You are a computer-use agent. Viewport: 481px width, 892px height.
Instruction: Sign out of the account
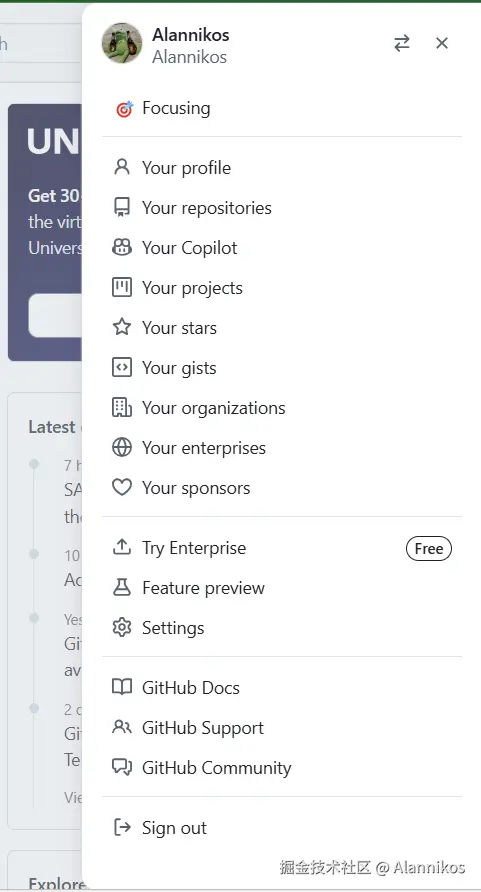coord(282,828)
